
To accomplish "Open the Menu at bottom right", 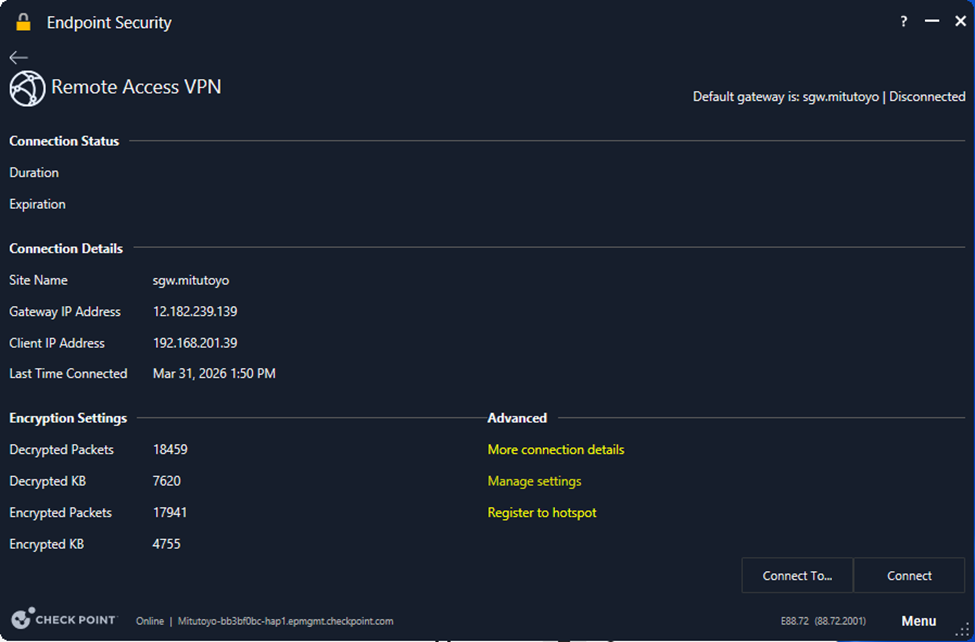I will point(918,621).
